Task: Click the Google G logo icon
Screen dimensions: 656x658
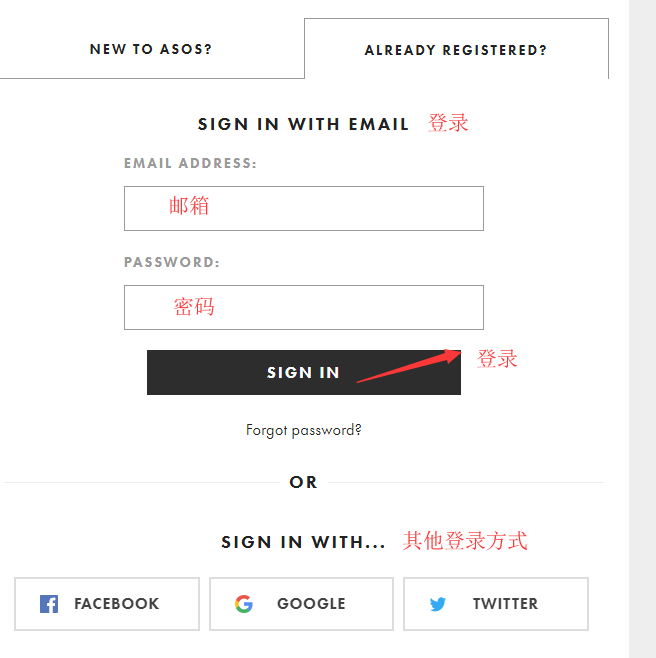Action: click(244, 604)
